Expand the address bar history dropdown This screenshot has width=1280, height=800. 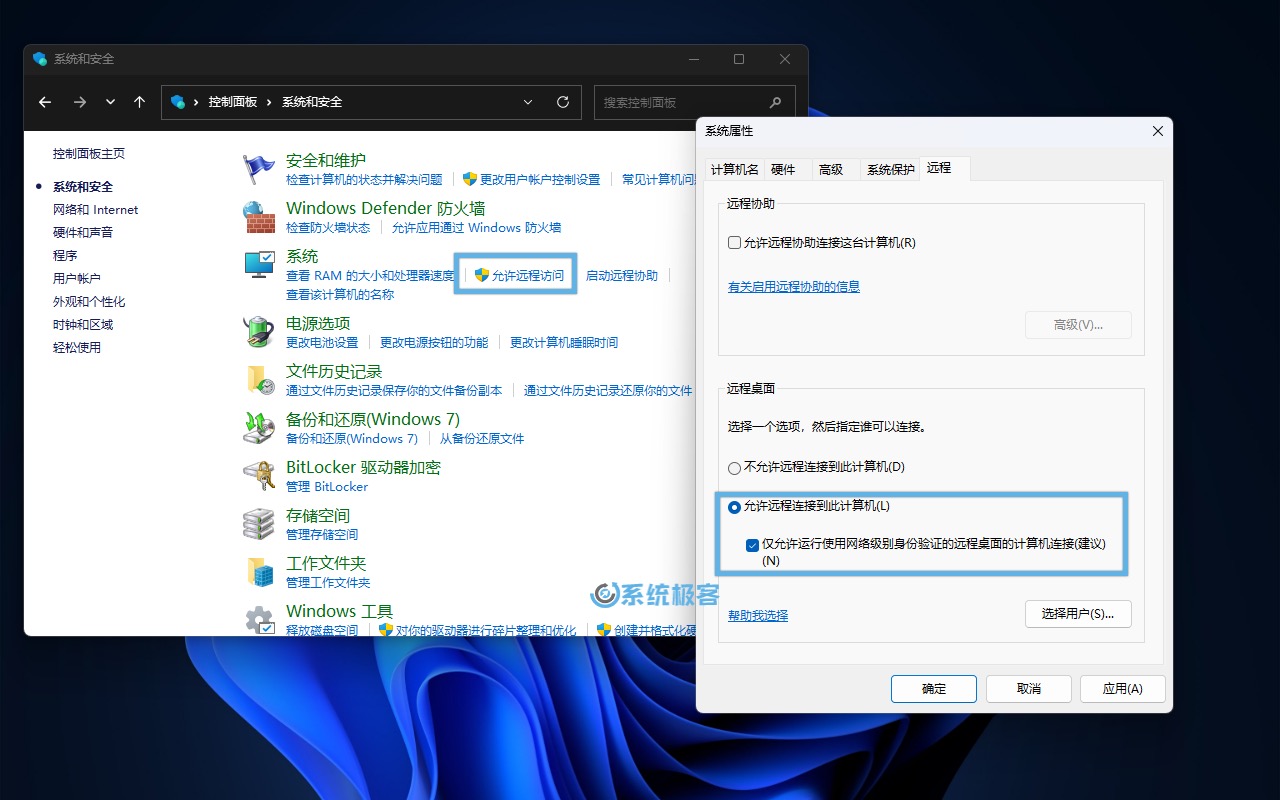click(x=528, y=102)
